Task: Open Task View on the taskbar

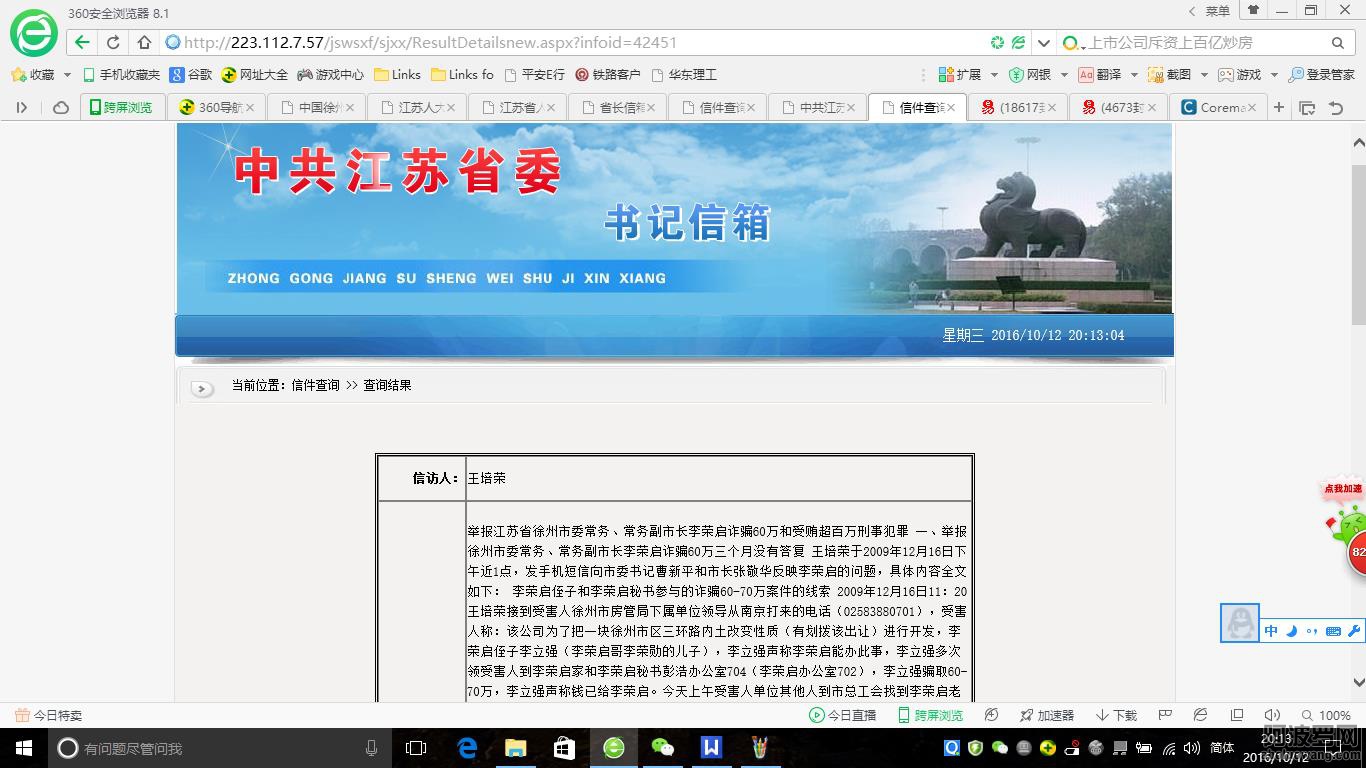Action: pyautogui.click(x=416, y=748)
